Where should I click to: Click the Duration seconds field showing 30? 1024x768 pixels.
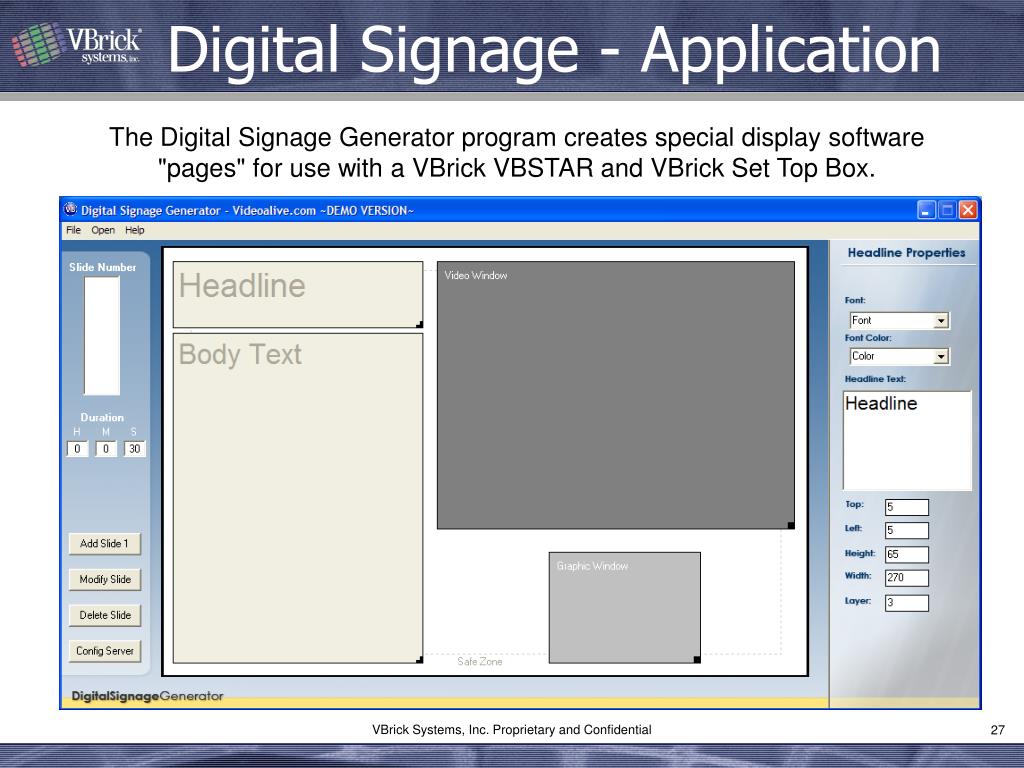tap(135, 449)
